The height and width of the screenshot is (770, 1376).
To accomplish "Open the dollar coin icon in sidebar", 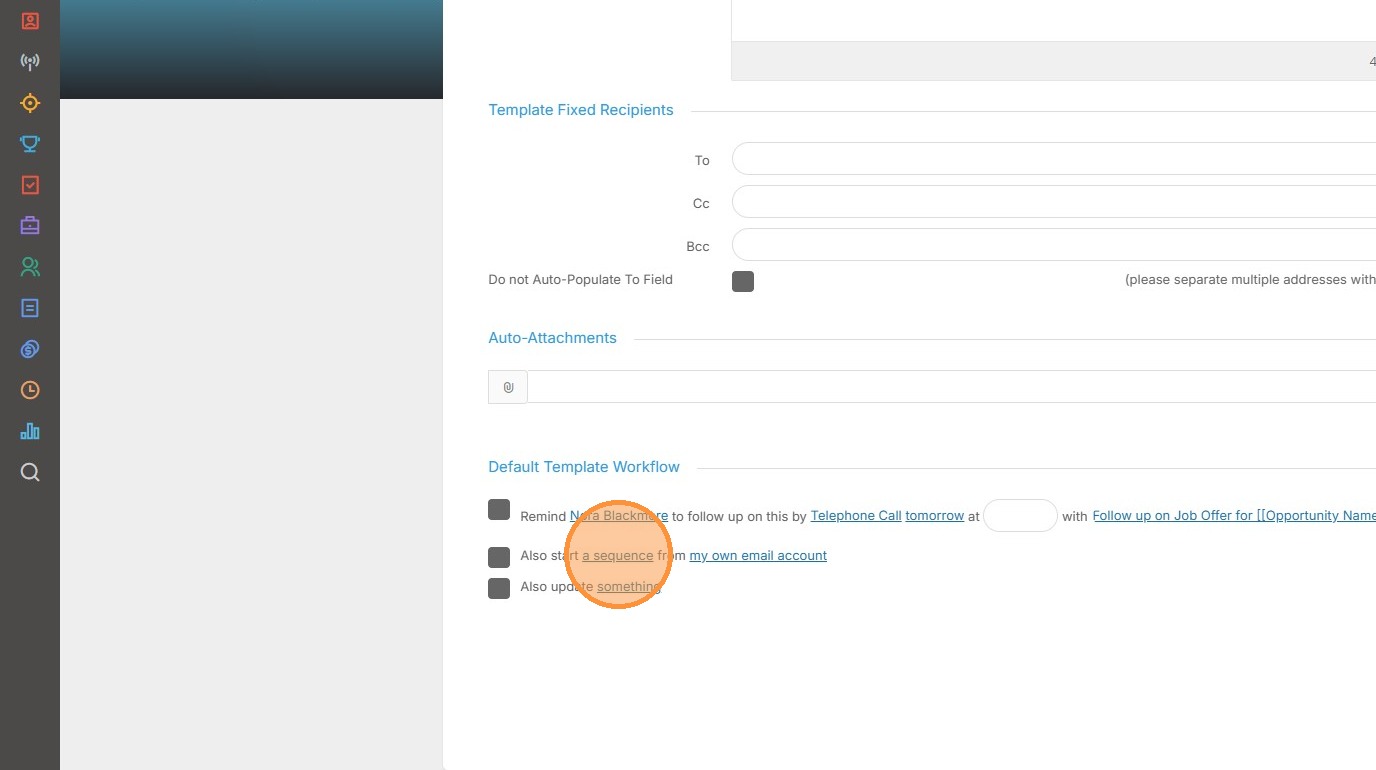I will tap(30, 349).
